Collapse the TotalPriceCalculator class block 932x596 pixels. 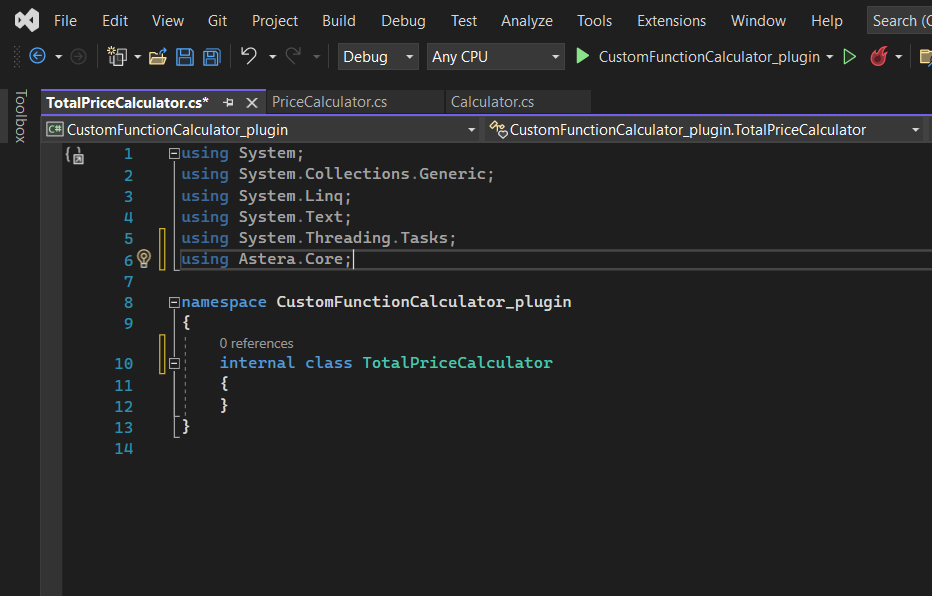[x=174, y=363]
